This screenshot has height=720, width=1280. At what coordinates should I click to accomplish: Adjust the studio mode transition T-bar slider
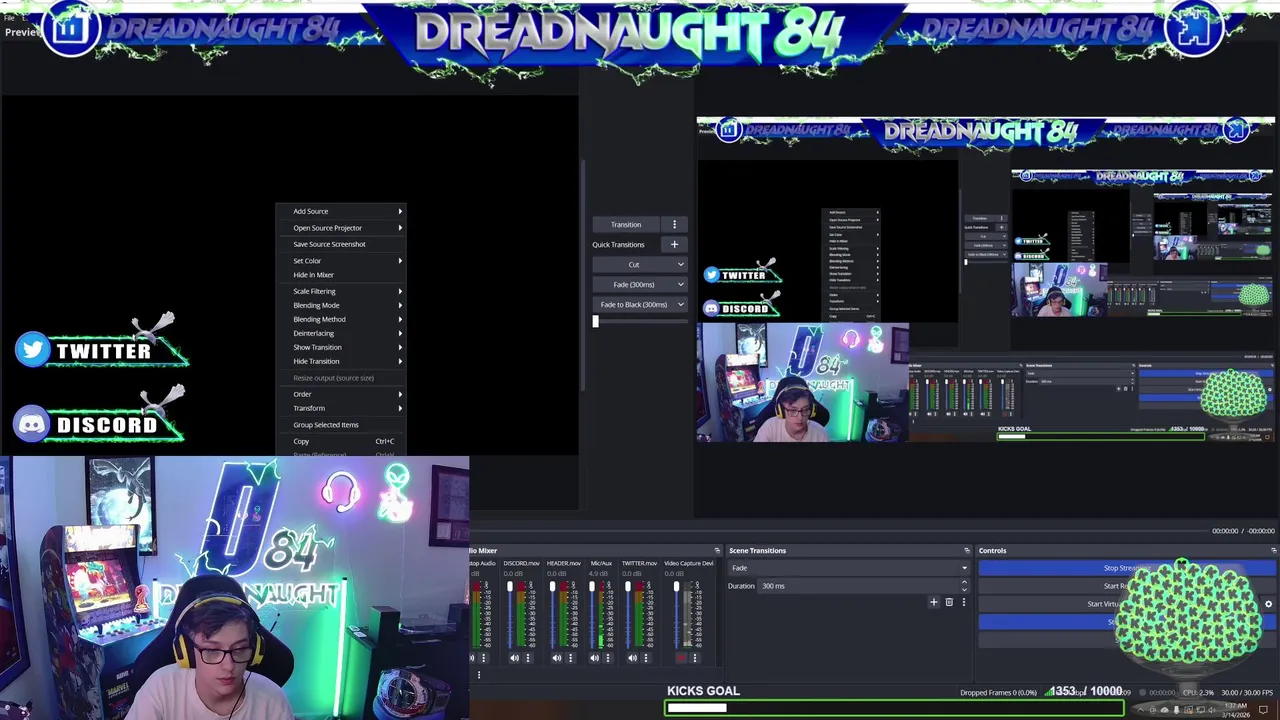click(x=640, y=321)
